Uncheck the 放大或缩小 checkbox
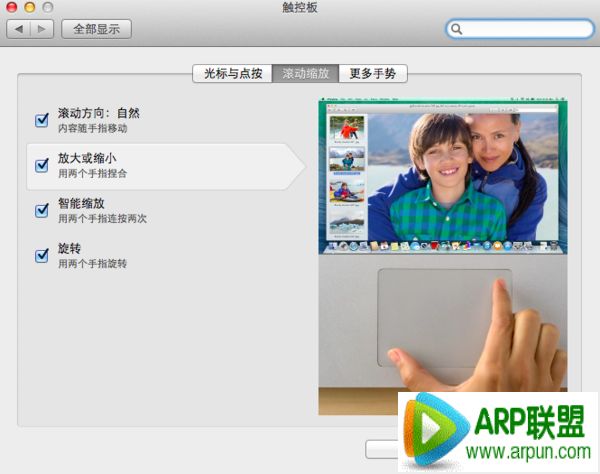The image size is (600, 474). 42,165
